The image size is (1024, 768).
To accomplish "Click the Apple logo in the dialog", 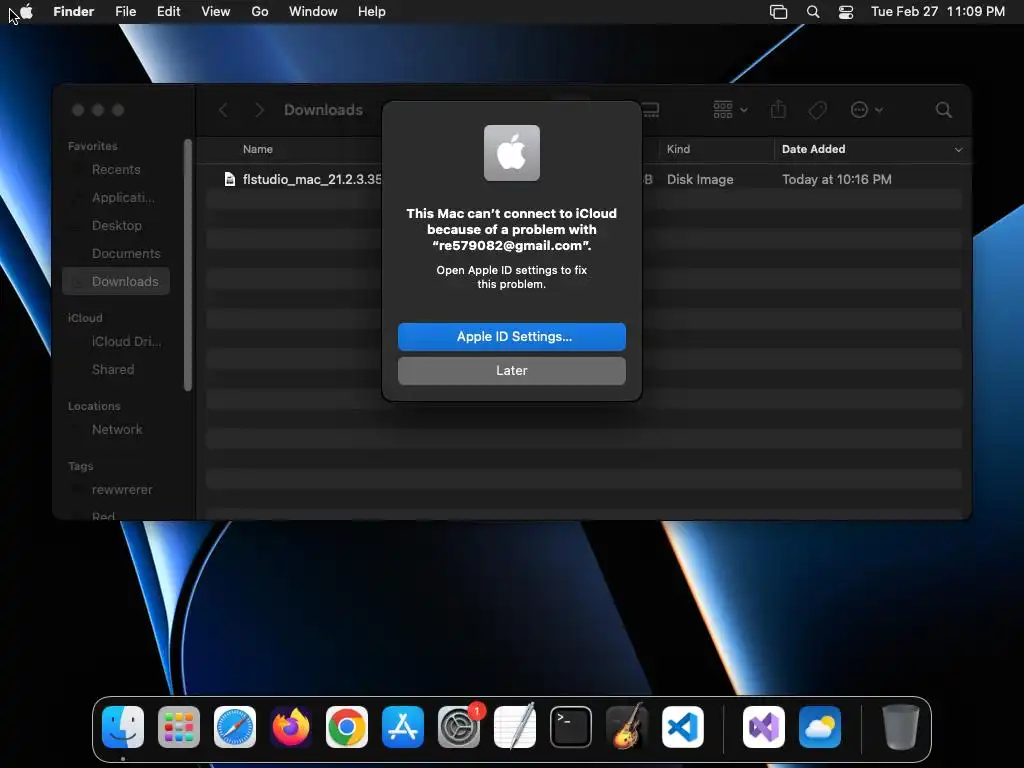I will pos(512,153).
